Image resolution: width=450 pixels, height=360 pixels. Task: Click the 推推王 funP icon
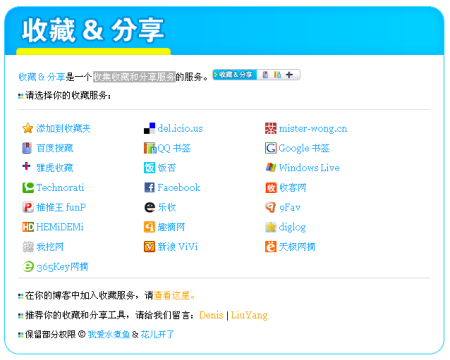28,207
